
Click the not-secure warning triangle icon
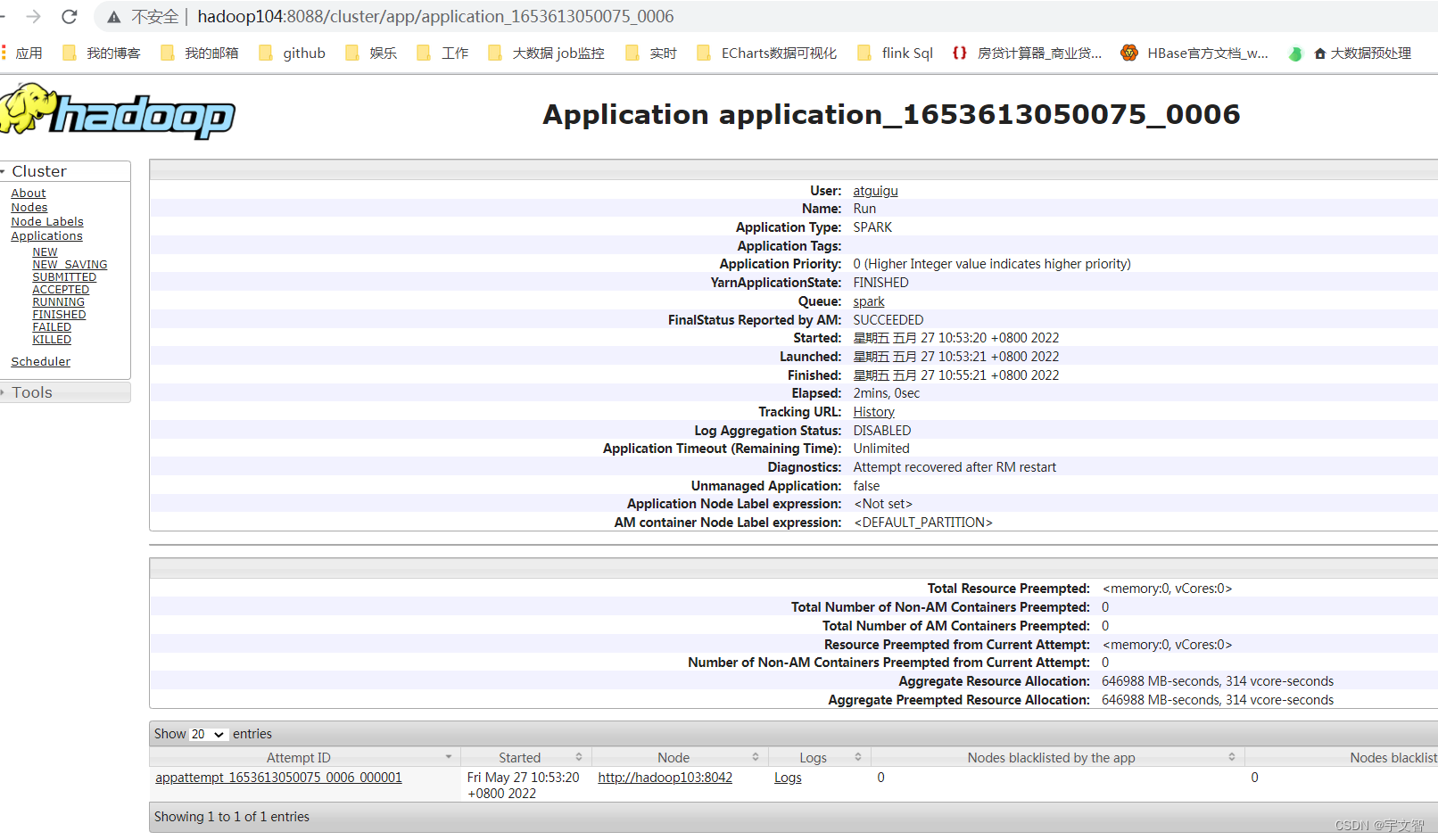113,17
